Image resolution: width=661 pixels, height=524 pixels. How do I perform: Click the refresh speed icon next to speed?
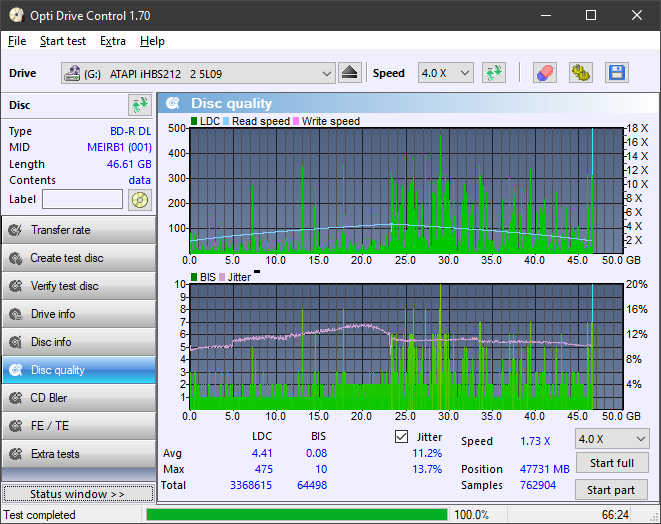[x=493, y=73]
